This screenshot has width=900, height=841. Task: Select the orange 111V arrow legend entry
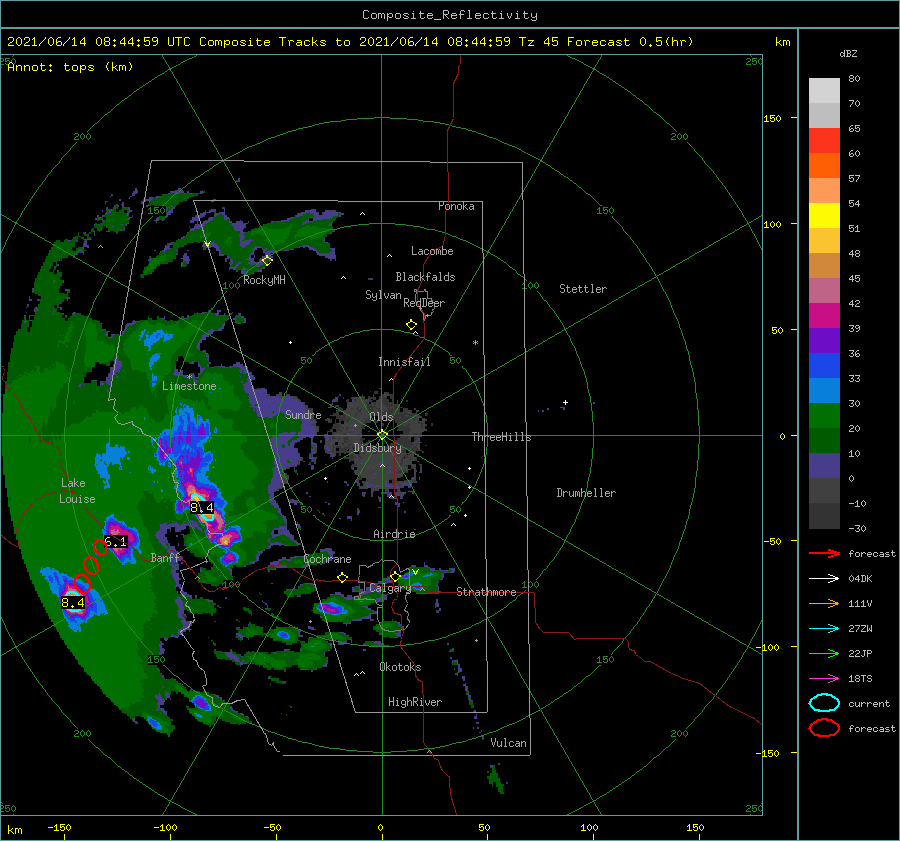pyautogui.click(x=824, y=603)
